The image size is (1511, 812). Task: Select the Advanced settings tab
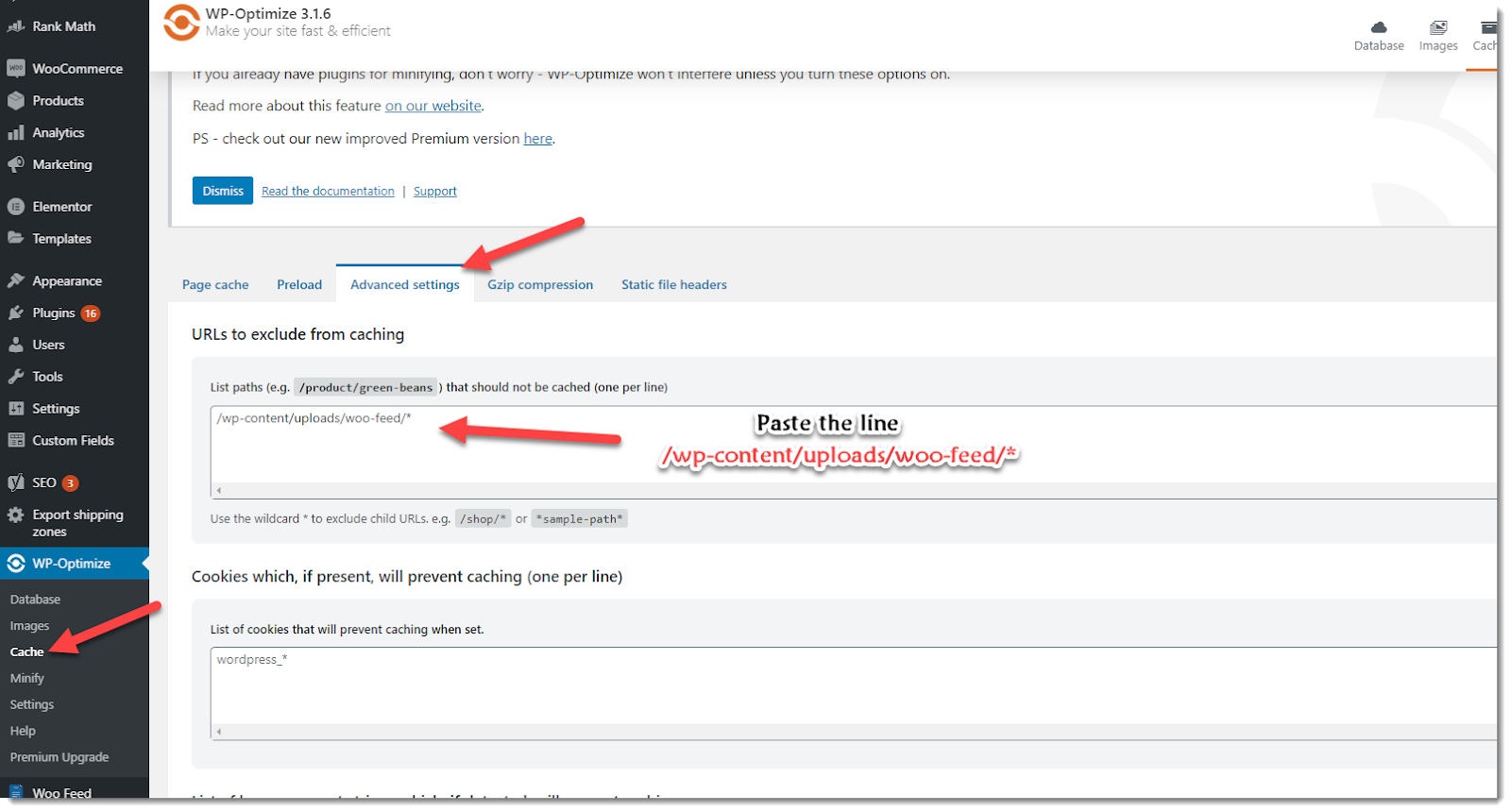tap(405, 284)
